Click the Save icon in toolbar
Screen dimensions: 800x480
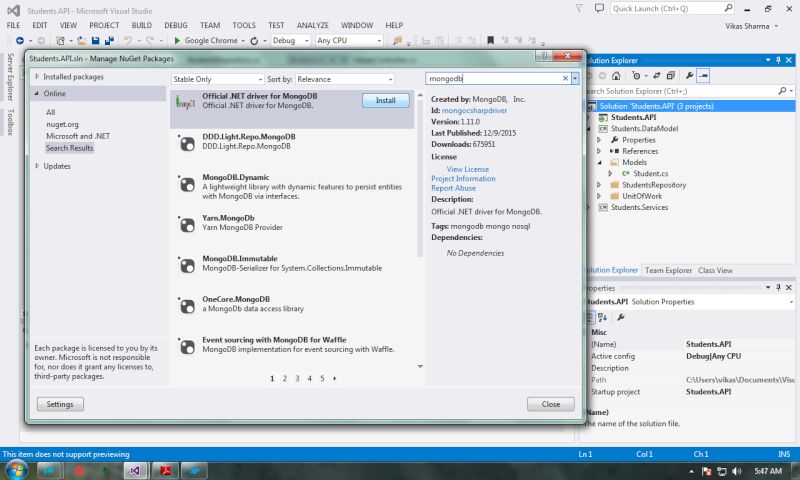coord(95,40)
